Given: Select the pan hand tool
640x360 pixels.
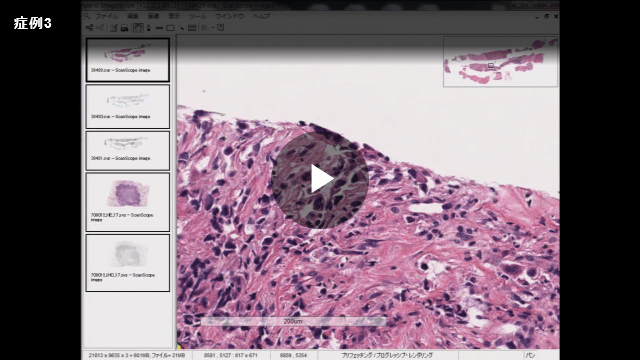Looking at the screenshot, I should [x=138, y=28].
